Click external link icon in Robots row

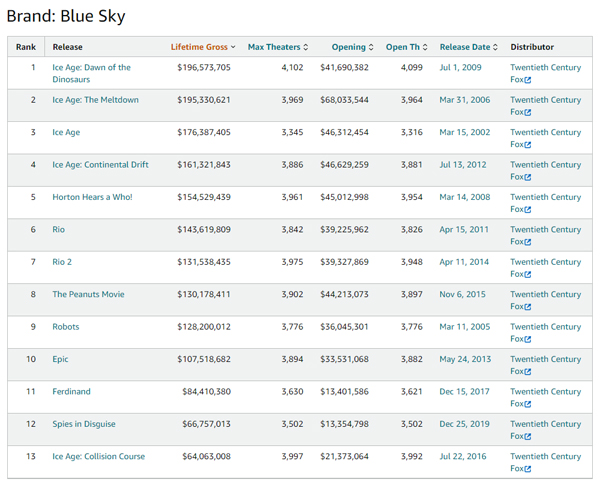(528, 339)
